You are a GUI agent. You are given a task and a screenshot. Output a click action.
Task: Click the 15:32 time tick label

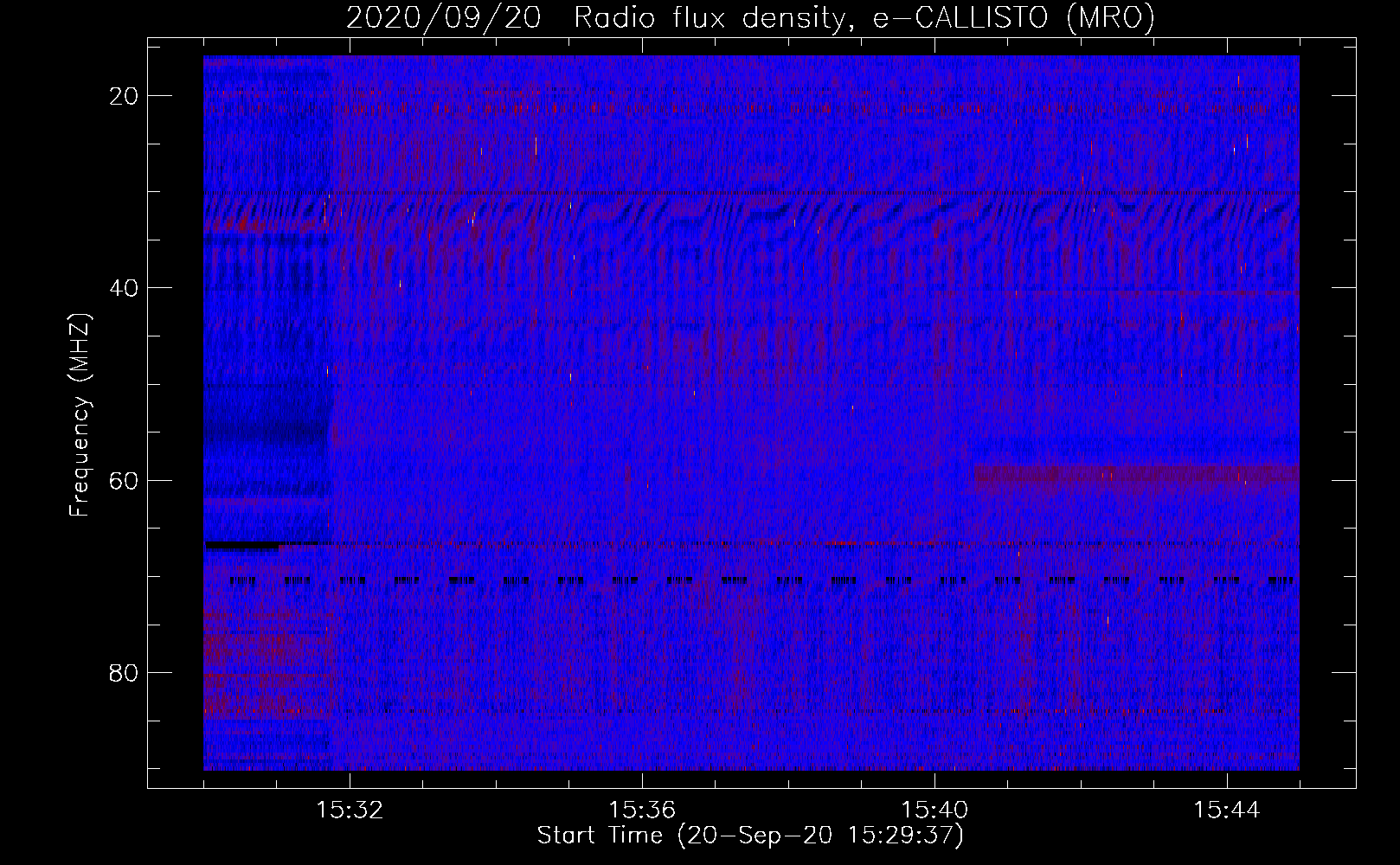(350, 811)
